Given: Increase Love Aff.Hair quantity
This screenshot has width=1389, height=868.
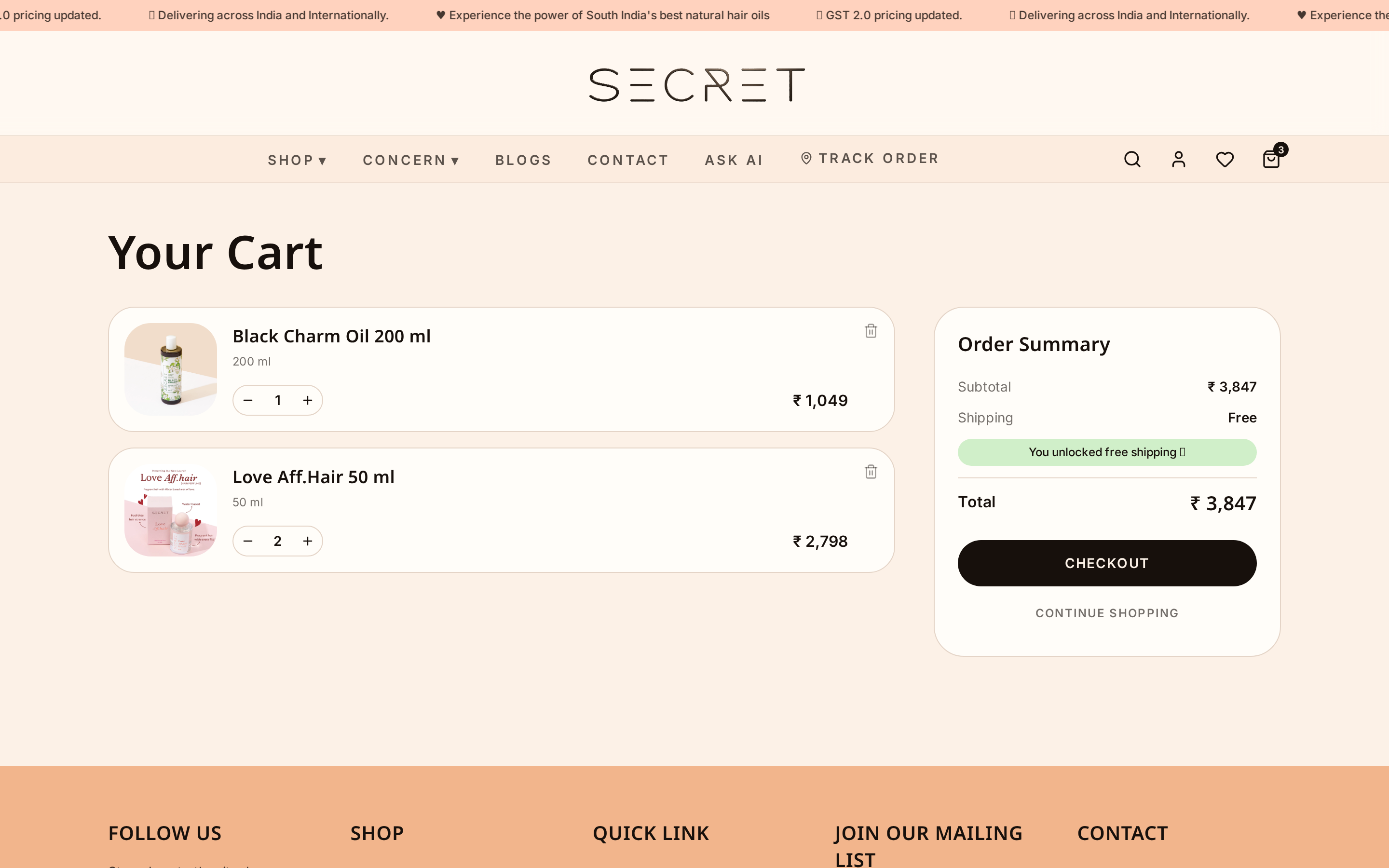Looking at the screenshot, I should click(308, 541).
